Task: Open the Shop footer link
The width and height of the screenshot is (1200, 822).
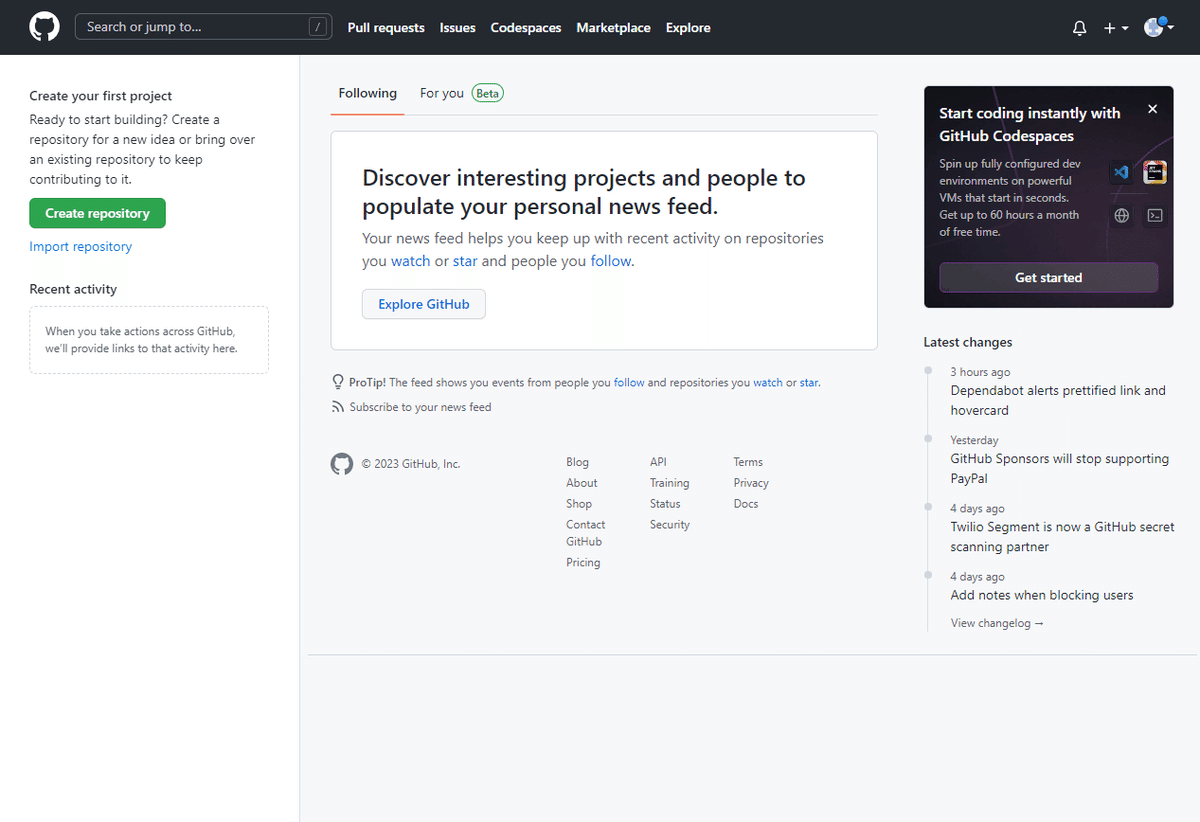Action: coord(579,504)
